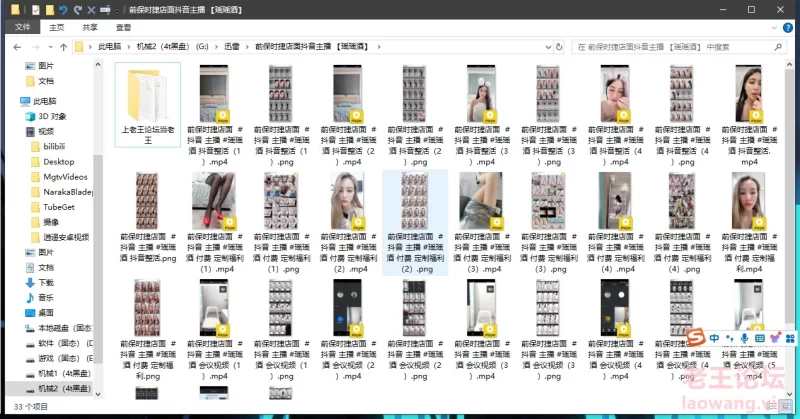Click Sogou IME toolbox grid icon
This screenshot has height=419, width=800.
(790, 338)
